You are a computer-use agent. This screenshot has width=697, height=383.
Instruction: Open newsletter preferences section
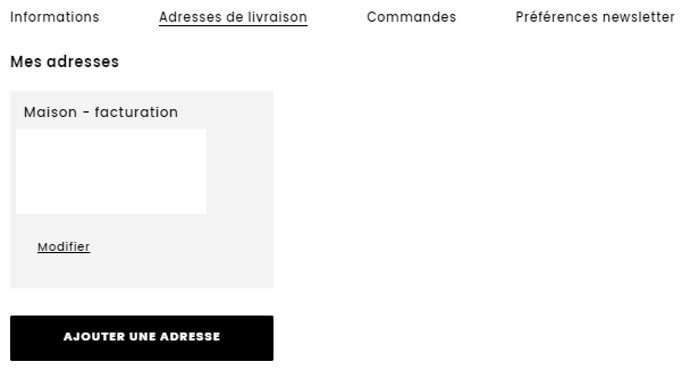coord(595,17)
